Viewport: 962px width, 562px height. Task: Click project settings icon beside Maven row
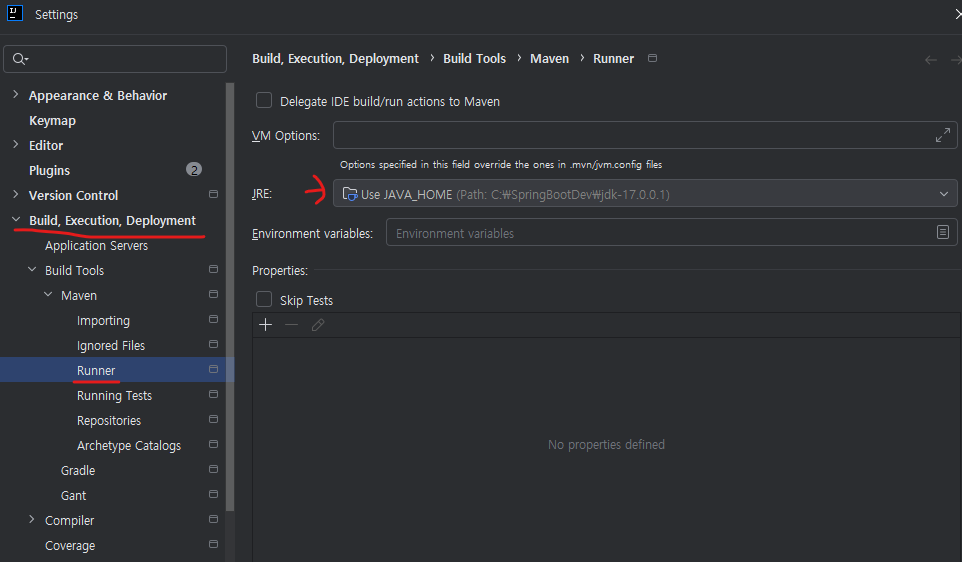(214, 294)
